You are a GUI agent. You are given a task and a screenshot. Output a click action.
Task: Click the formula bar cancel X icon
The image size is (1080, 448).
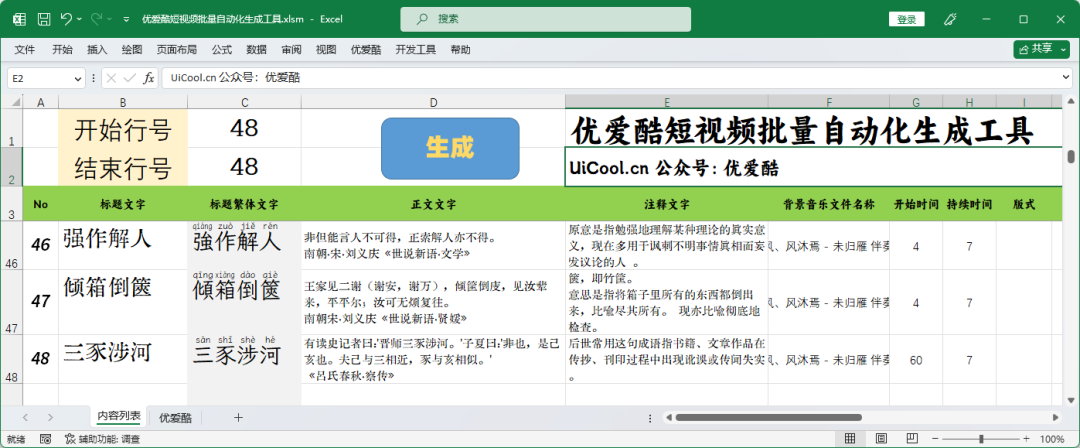pos(112,79)
